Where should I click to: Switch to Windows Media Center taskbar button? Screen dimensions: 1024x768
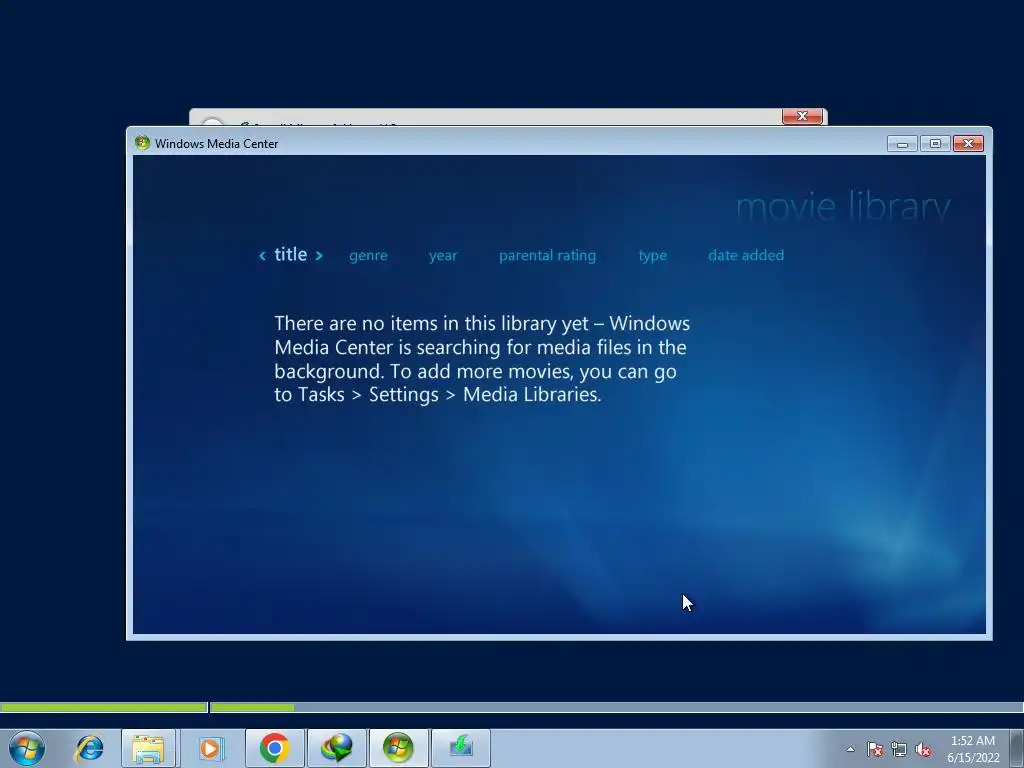tap(398, 748)
